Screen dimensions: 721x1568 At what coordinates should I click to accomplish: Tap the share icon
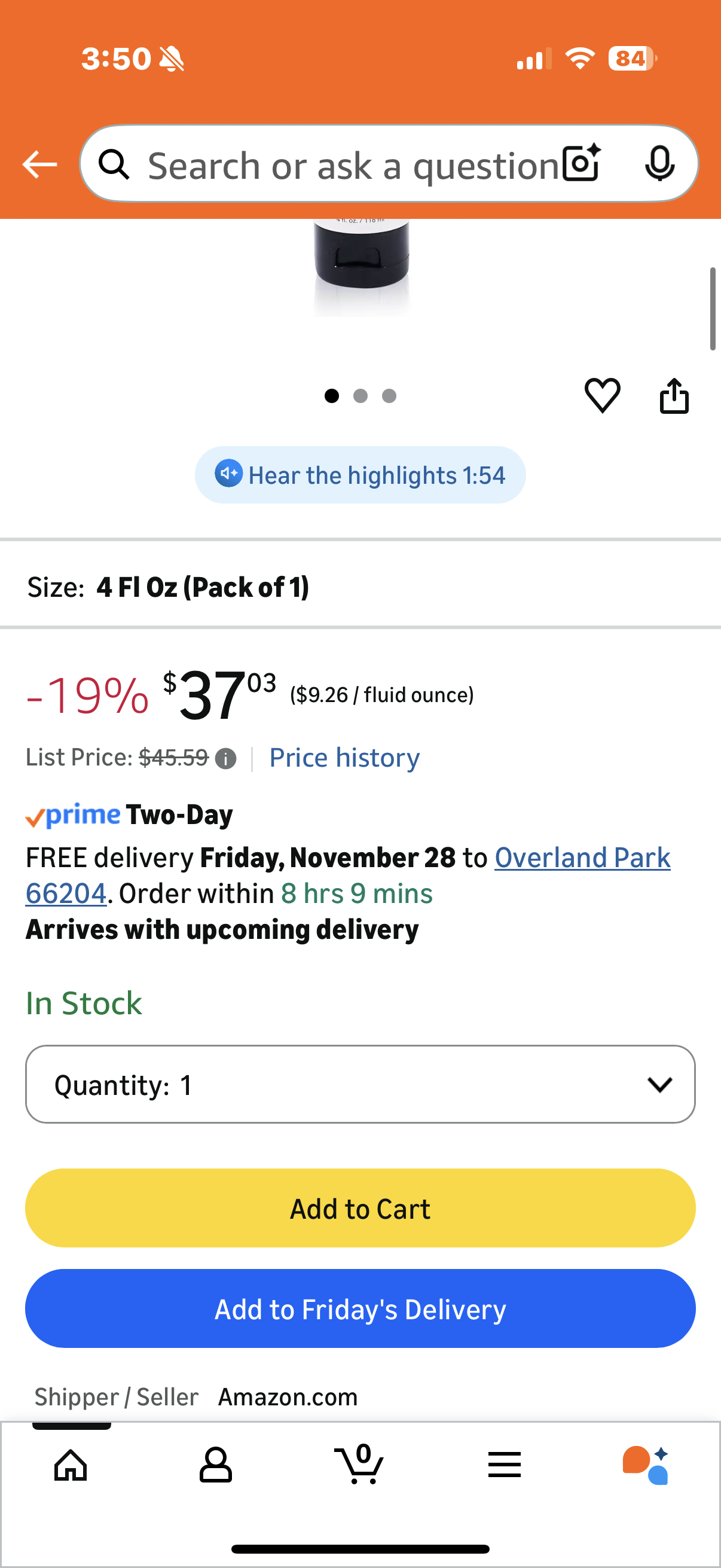pos(674,396)
